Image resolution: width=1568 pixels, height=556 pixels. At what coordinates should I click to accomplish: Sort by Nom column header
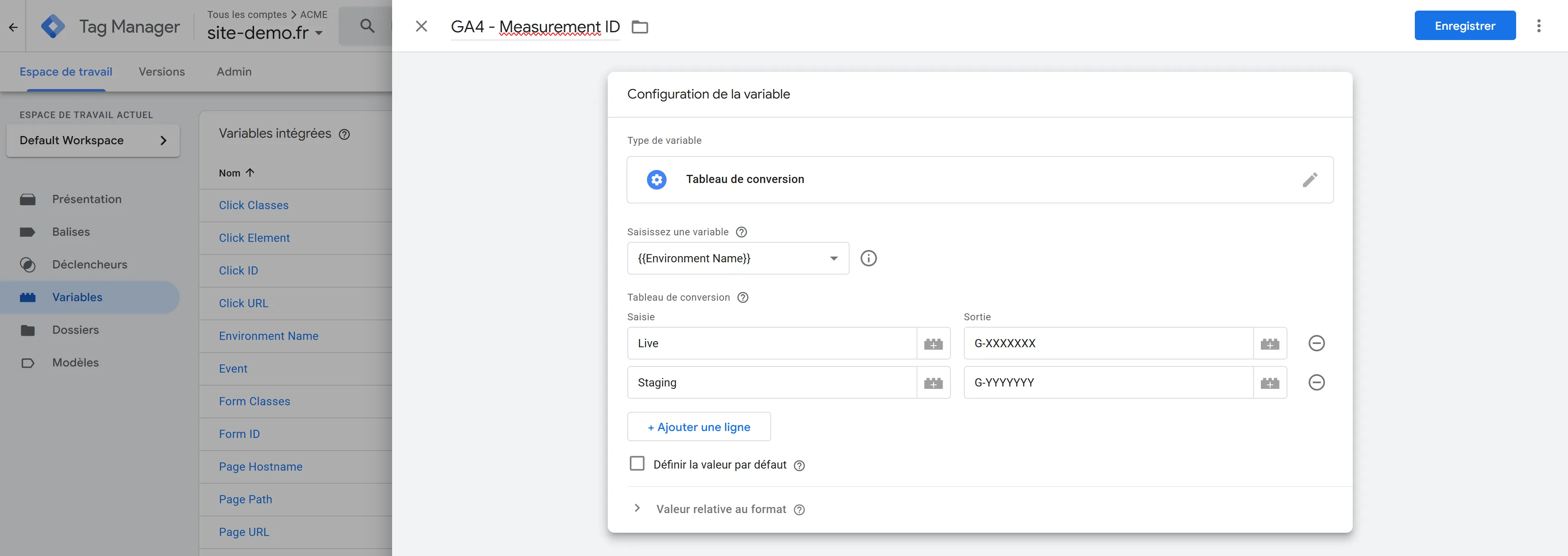point(236,173)
